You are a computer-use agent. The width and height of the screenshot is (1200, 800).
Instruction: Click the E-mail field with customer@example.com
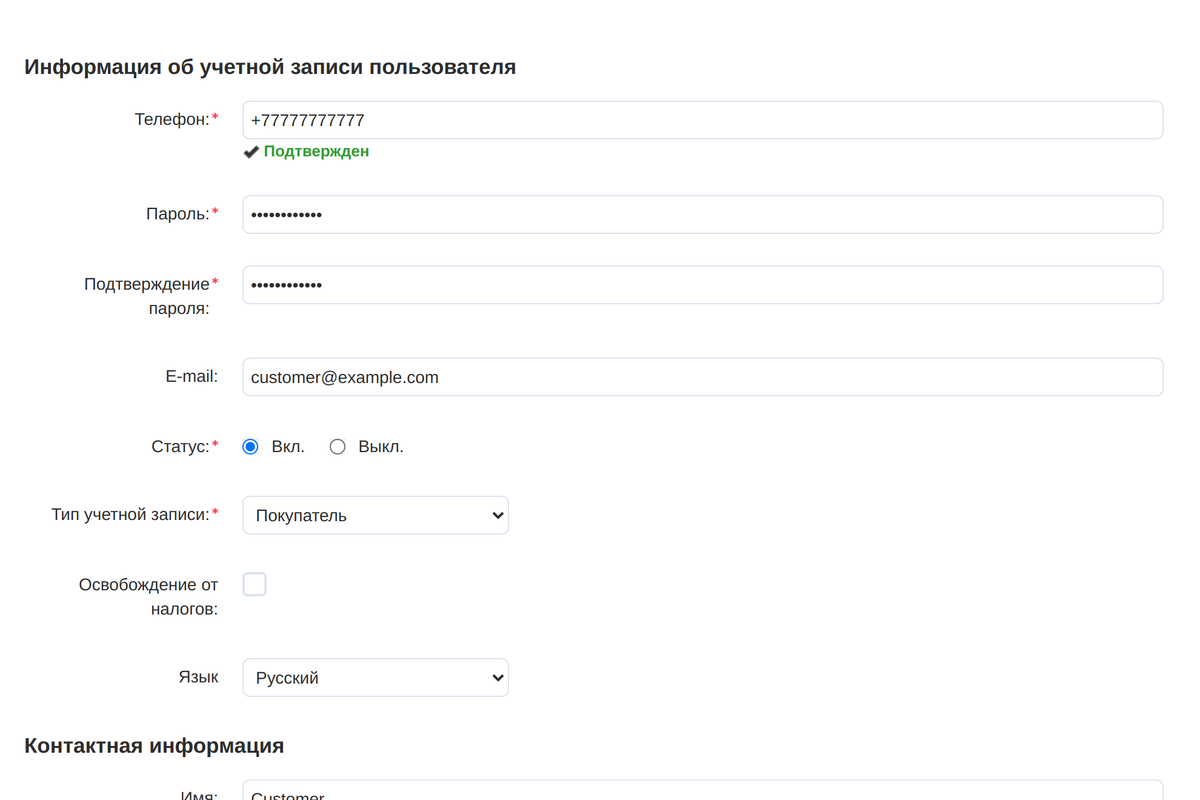702,377
